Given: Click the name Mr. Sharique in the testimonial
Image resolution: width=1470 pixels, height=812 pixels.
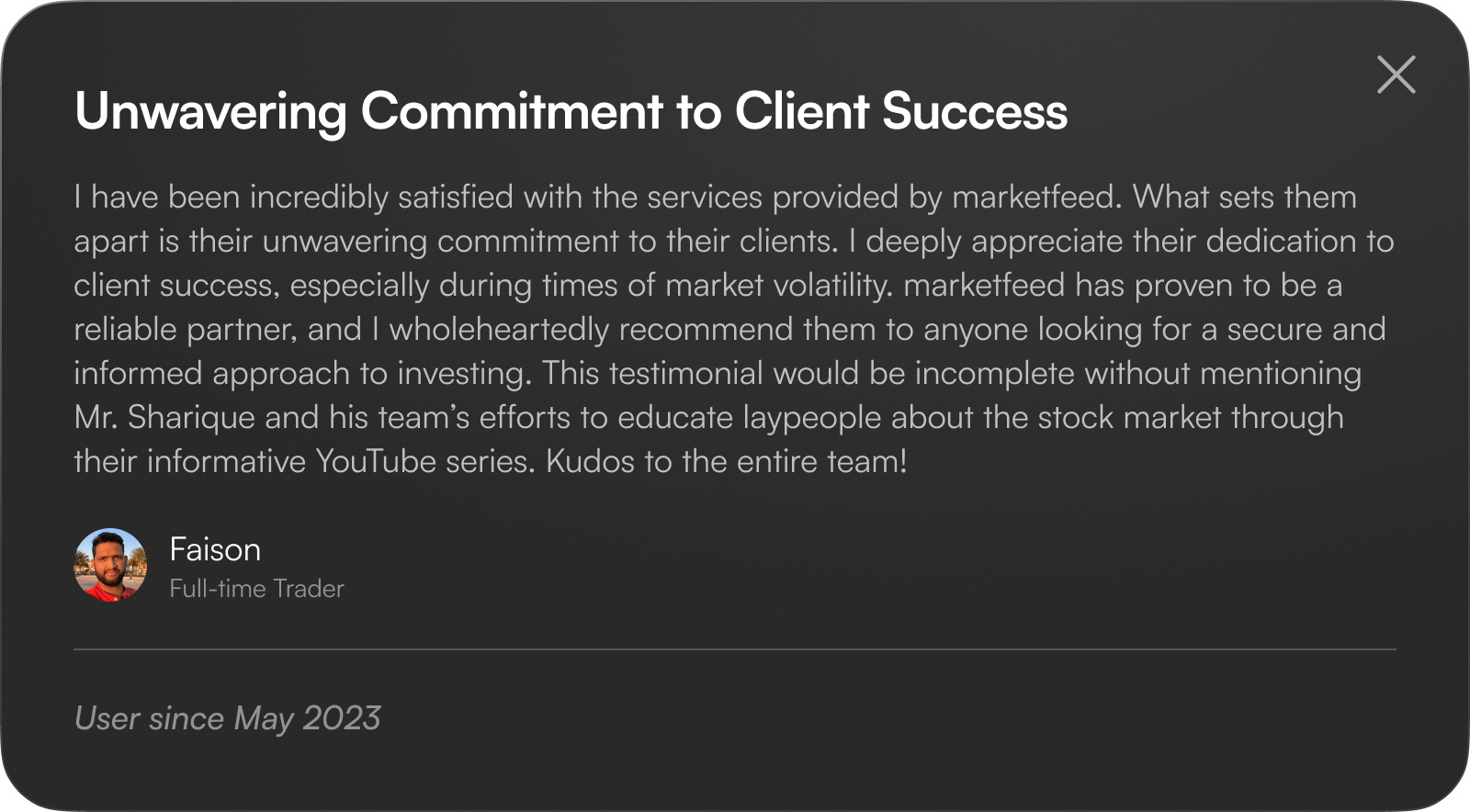Looking at the screenshot, I should (164, 417).
